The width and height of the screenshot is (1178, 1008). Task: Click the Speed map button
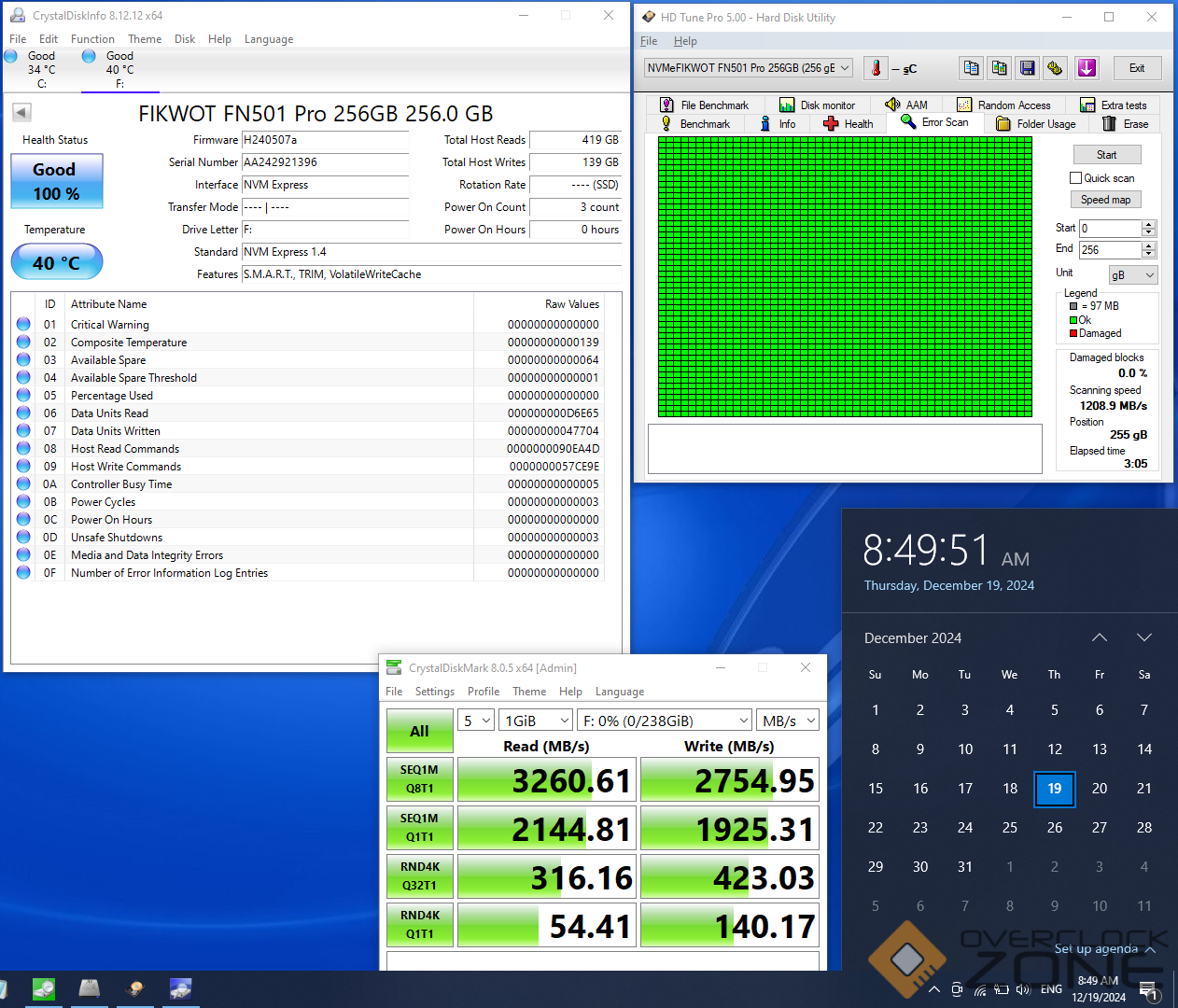tap(1105, 200)
